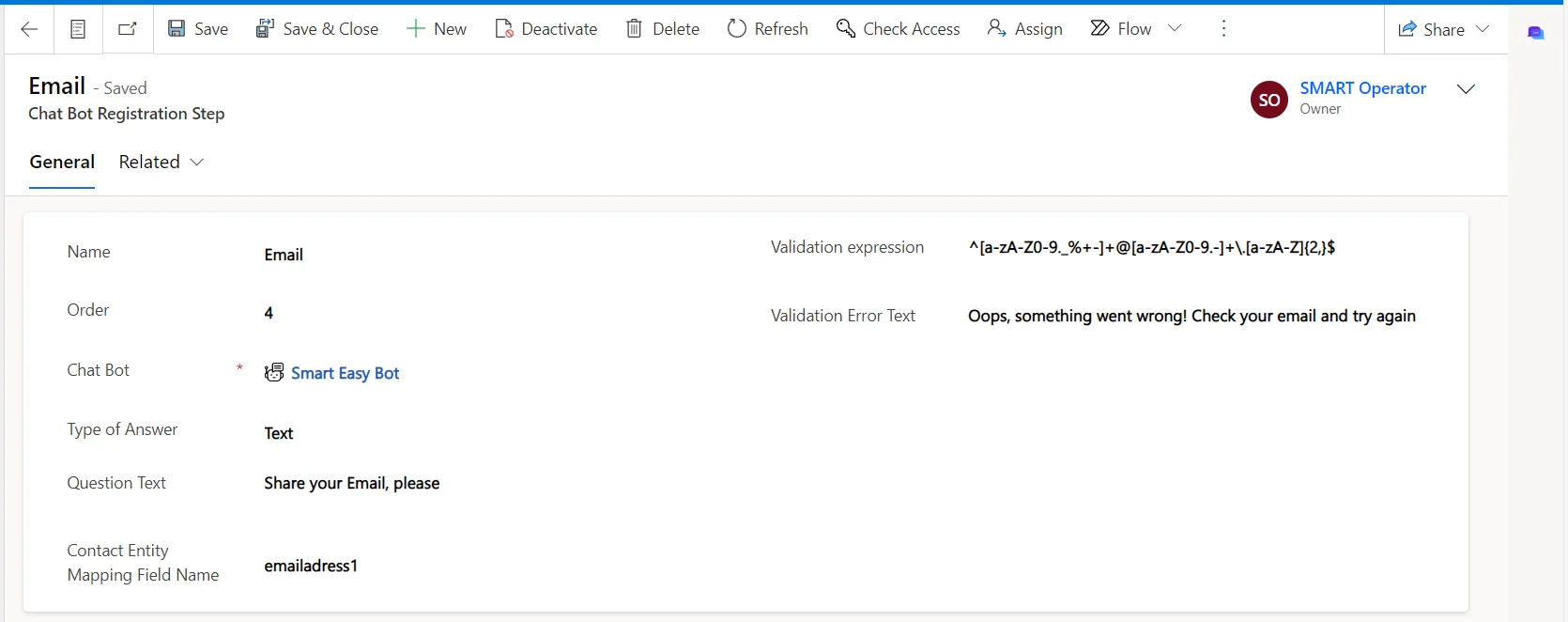Open the SMART Operator owner link

(x=1362, y=88)
